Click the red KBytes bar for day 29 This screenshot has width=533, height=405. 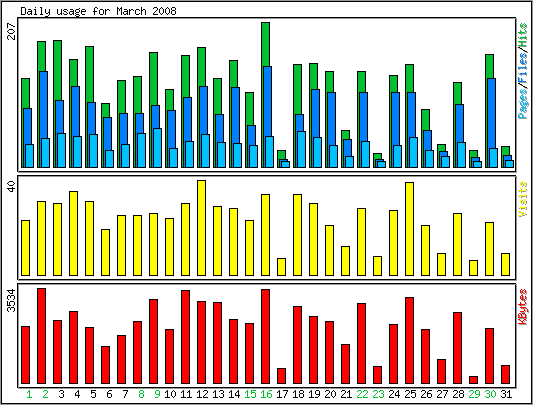[474, 380]
